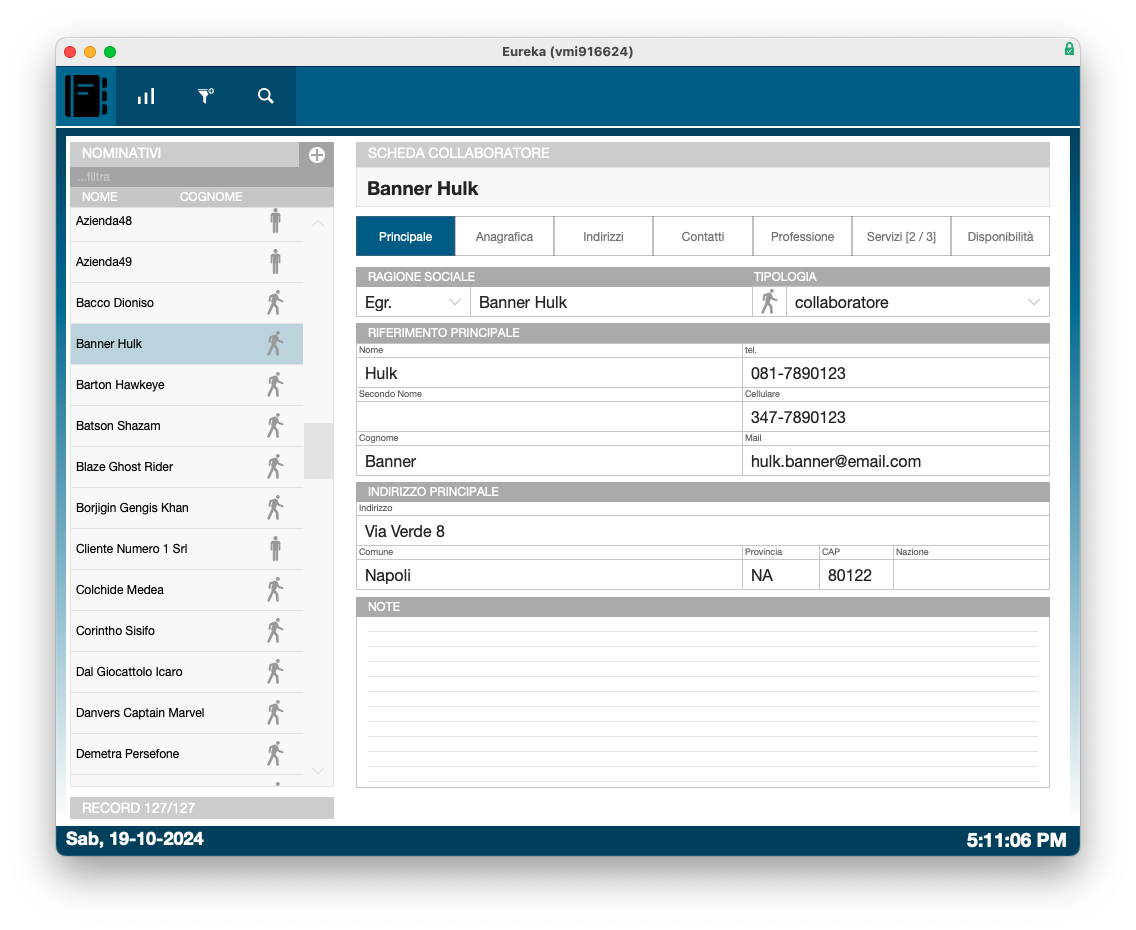Switch to the Contatti tab
Image resolution: width=1136 pixels, height=930 pixels.
(x=703, y=236)
